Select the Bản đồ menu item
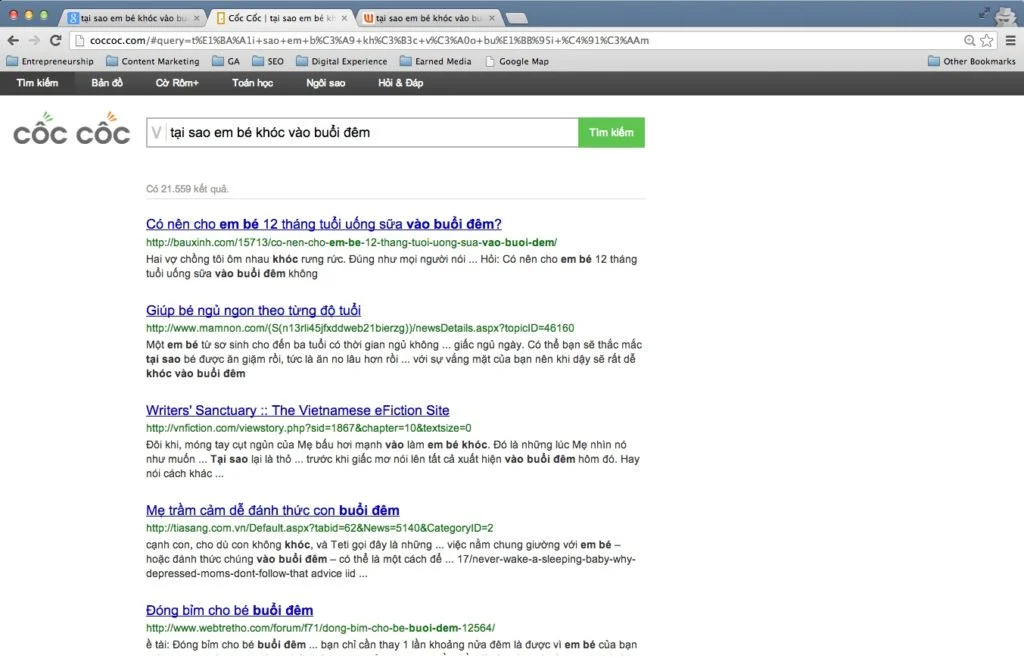1024x665 pixels. click(x=107, y=83)
